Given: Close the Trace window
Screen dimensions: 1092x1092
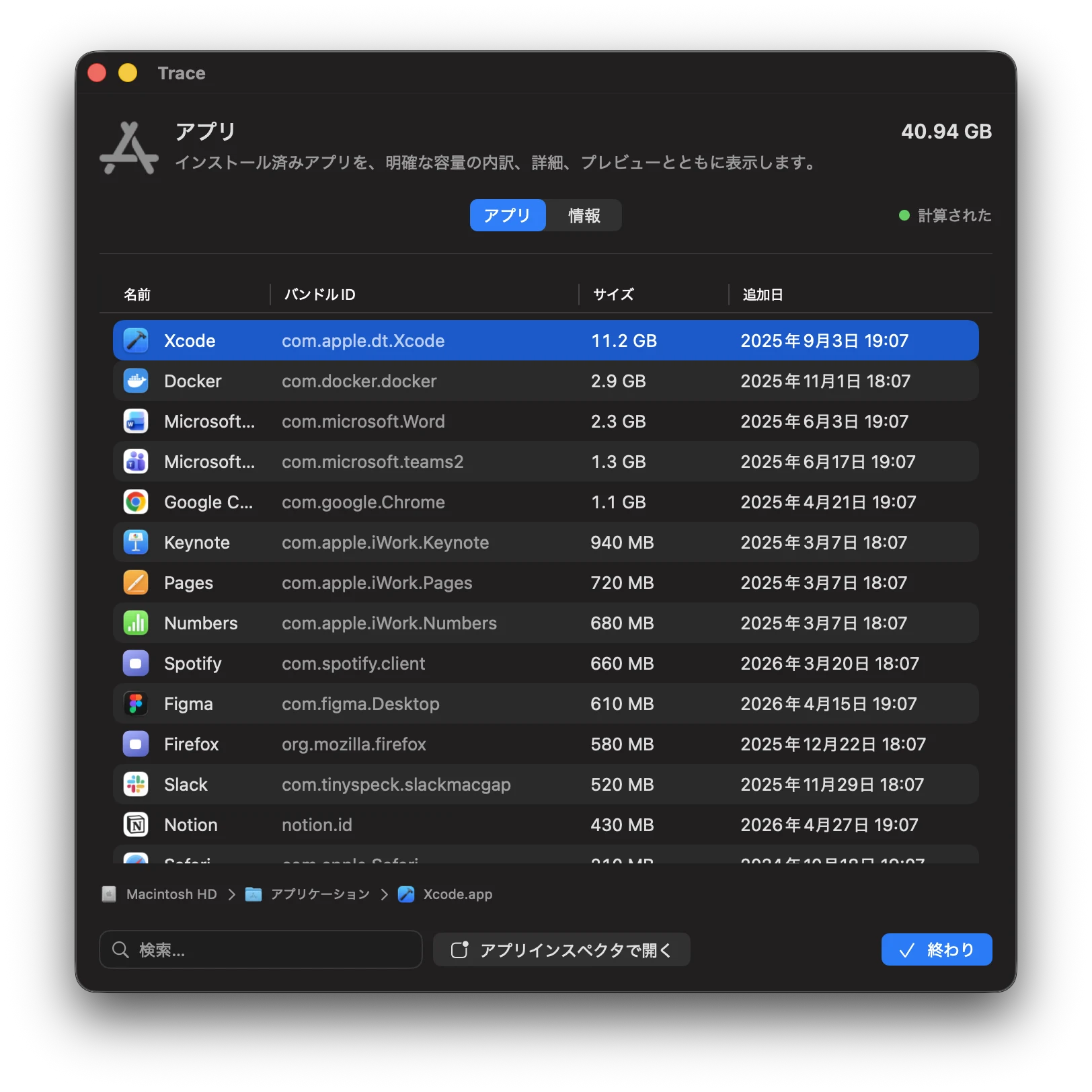Looking at the screenshot, I should [x=97, y=73].
